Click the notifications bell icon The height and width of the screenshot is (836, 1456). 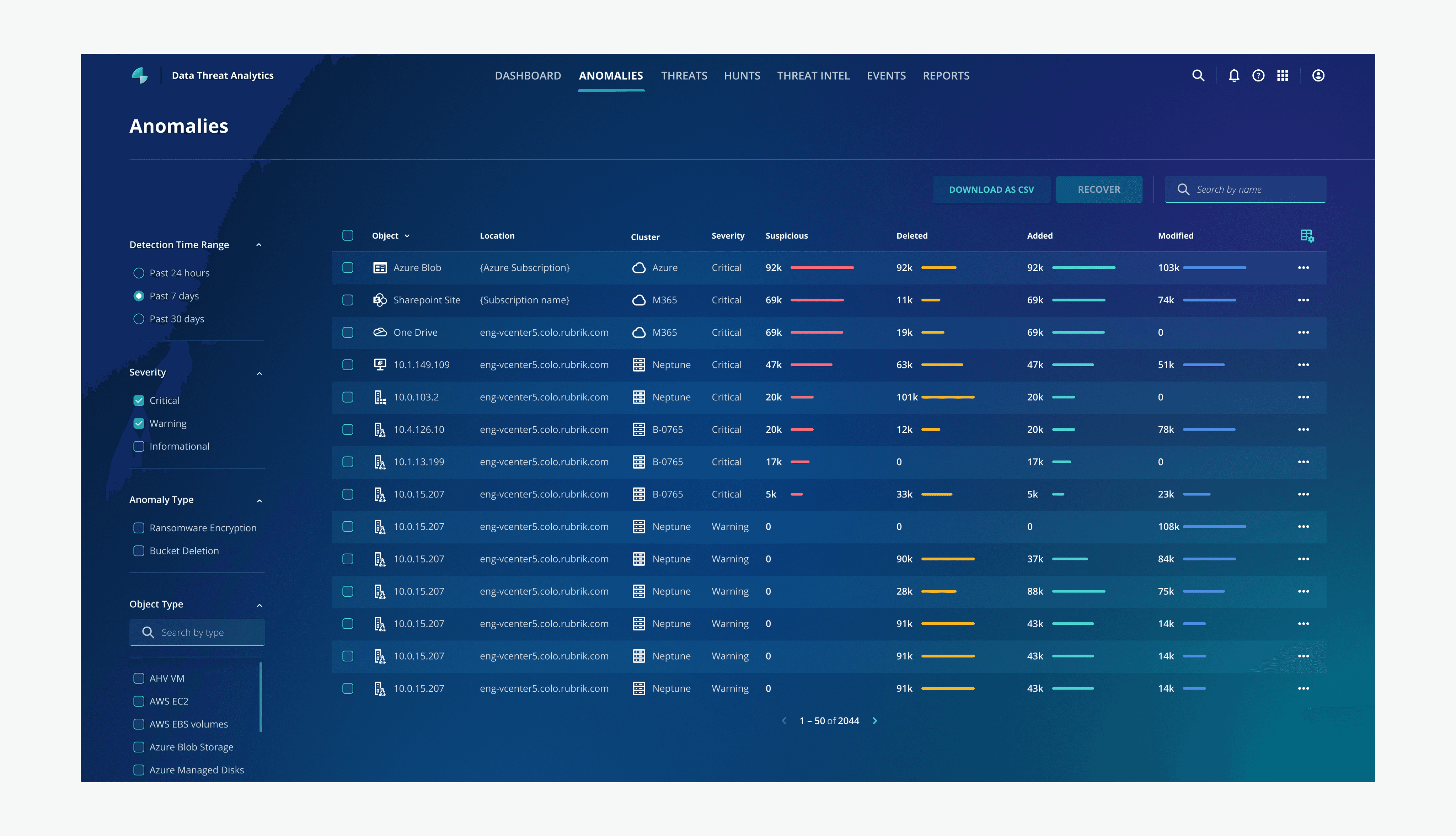[1234, 76]
